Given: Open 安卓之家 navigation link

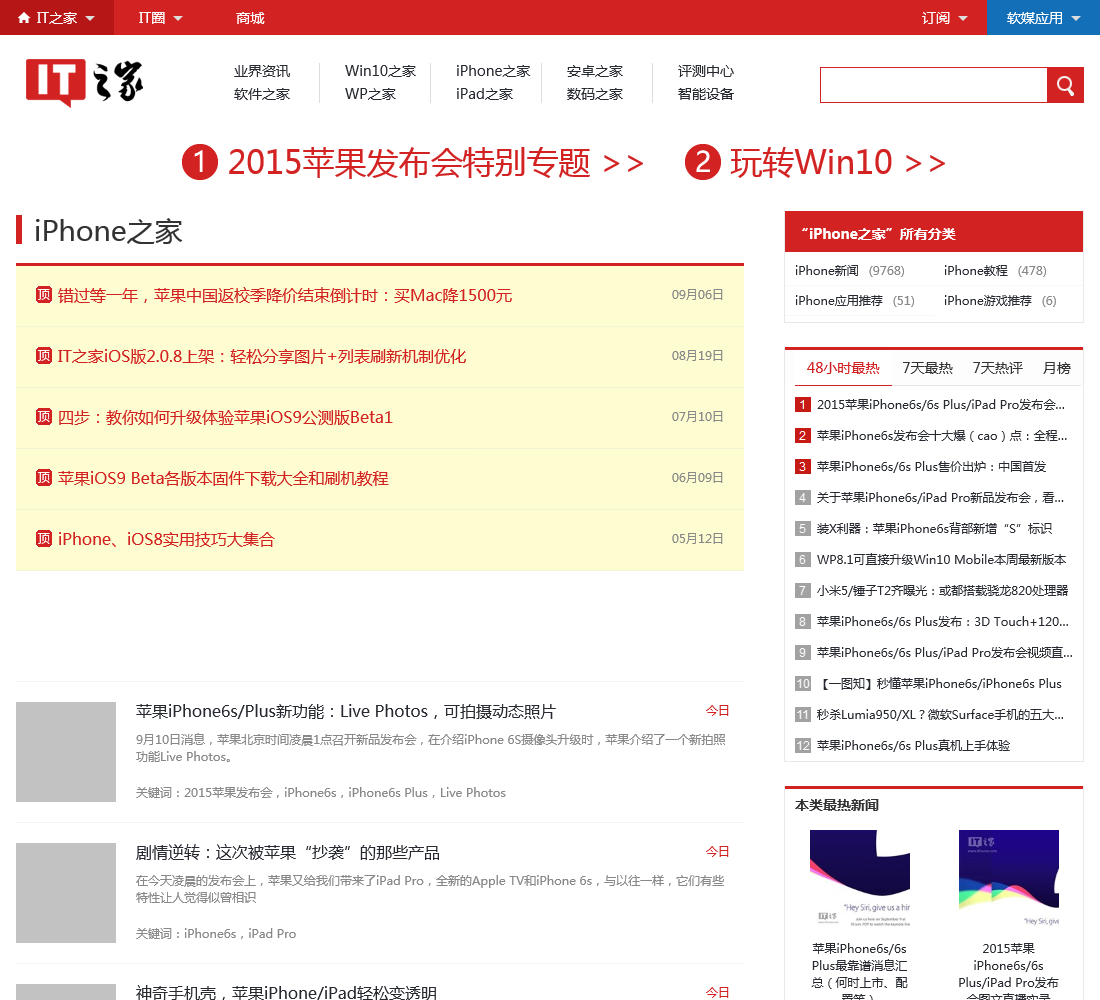Looking at the screenshot, I should [x=595, y=71].
